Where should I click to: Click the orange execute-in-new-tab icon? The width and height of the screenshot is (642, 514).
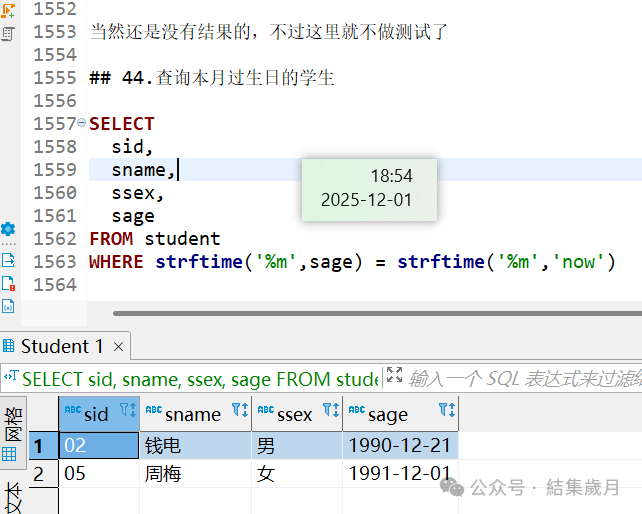8,10
